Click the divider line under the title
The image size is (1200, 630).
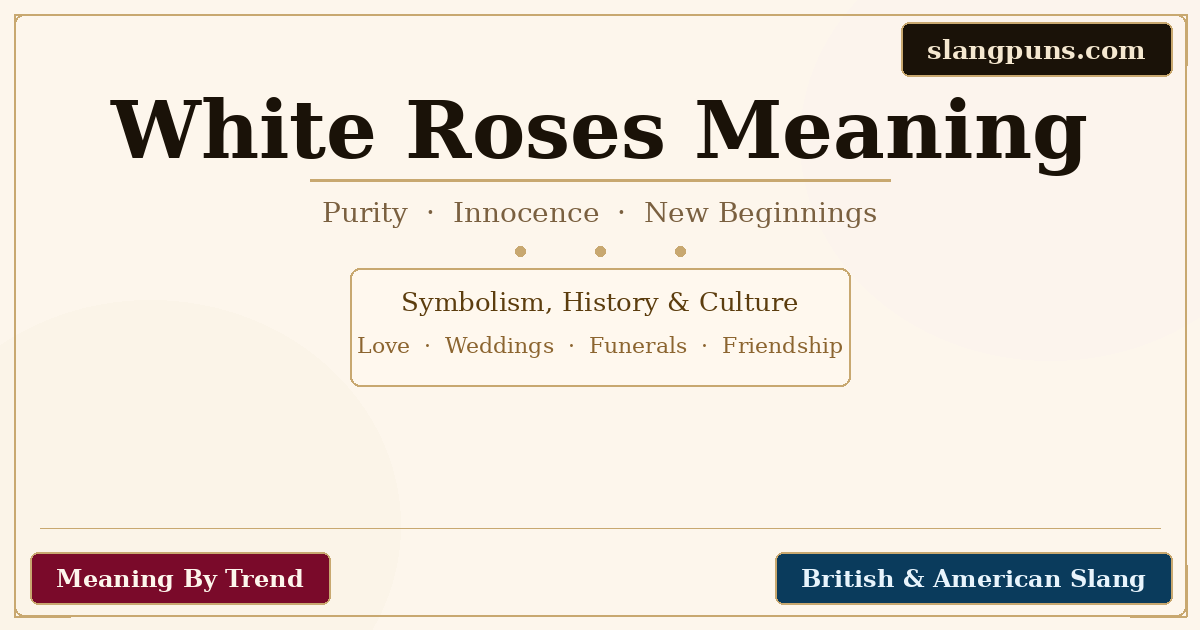[600, 180]
